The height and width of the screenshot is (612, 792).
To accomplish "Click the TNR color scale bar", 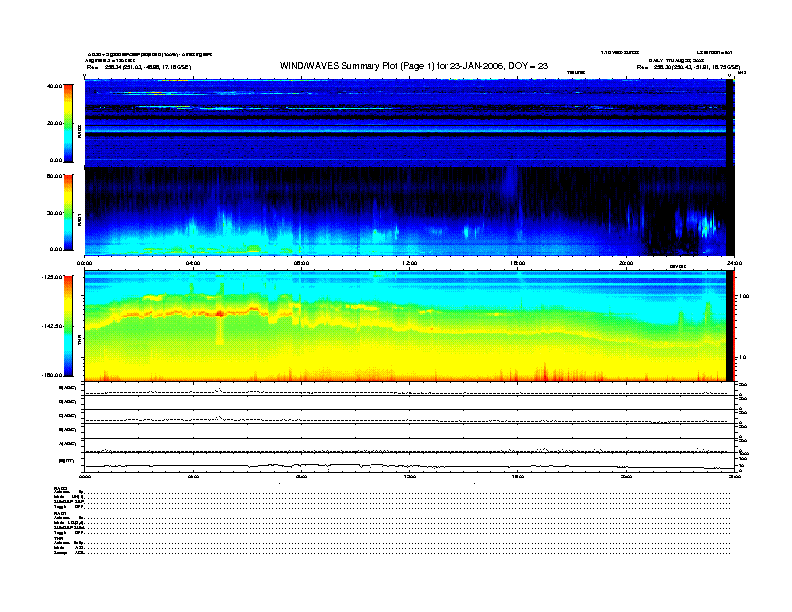I will pyautogui.click(x=68, y=326).
